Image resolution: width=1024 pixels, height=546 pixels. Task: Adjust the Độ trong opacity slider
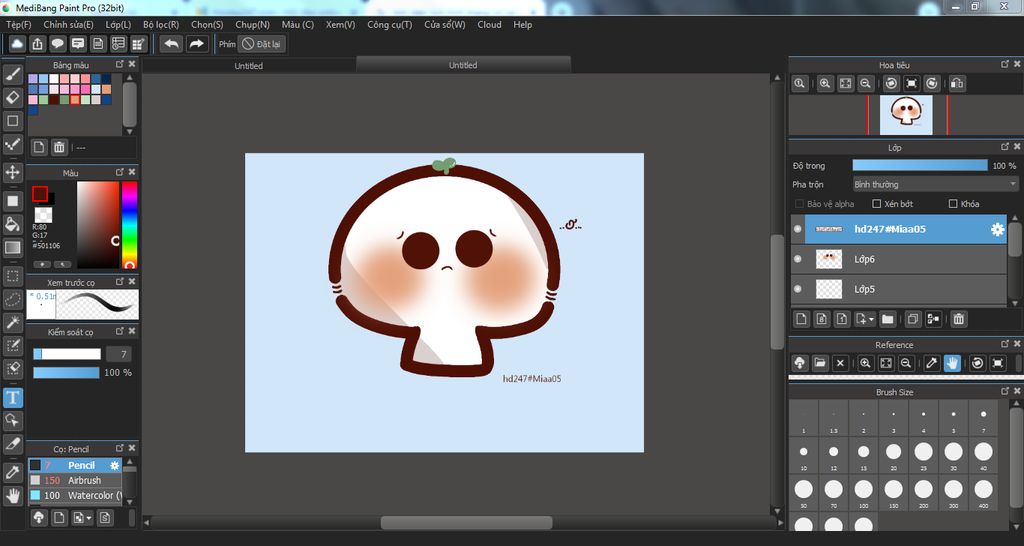click(x=920, y=166)
